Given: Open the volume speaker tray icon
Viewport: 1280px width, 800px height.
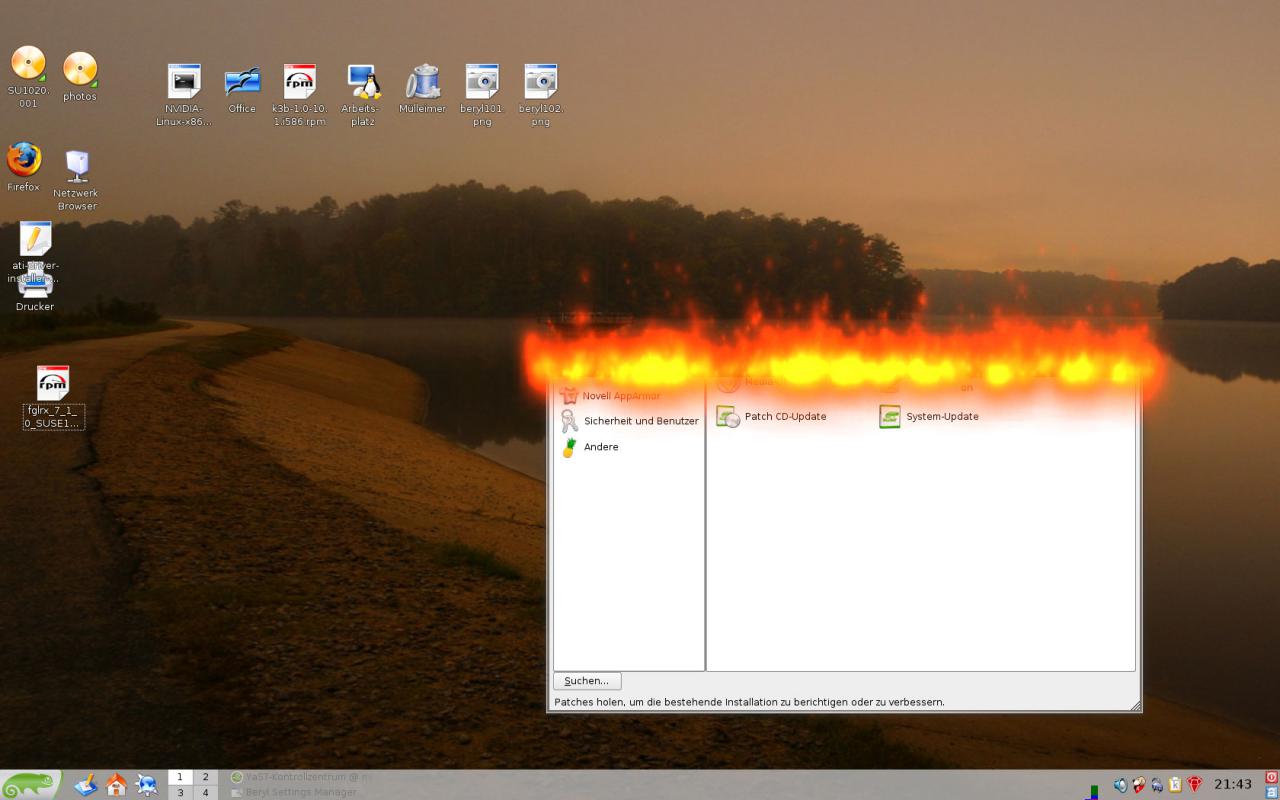Looking at the screenshot, I should [1120, 785].
